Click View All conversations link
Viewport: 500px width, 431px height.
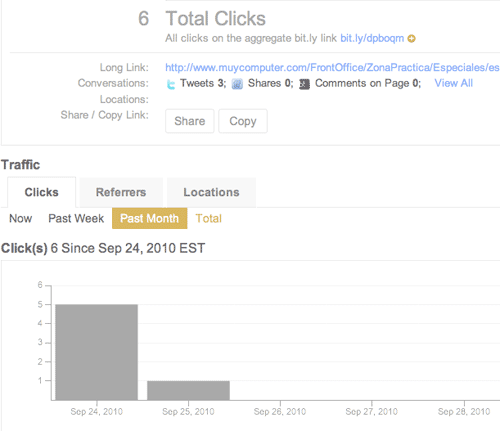pyautogui.click(x=454, y=83)
